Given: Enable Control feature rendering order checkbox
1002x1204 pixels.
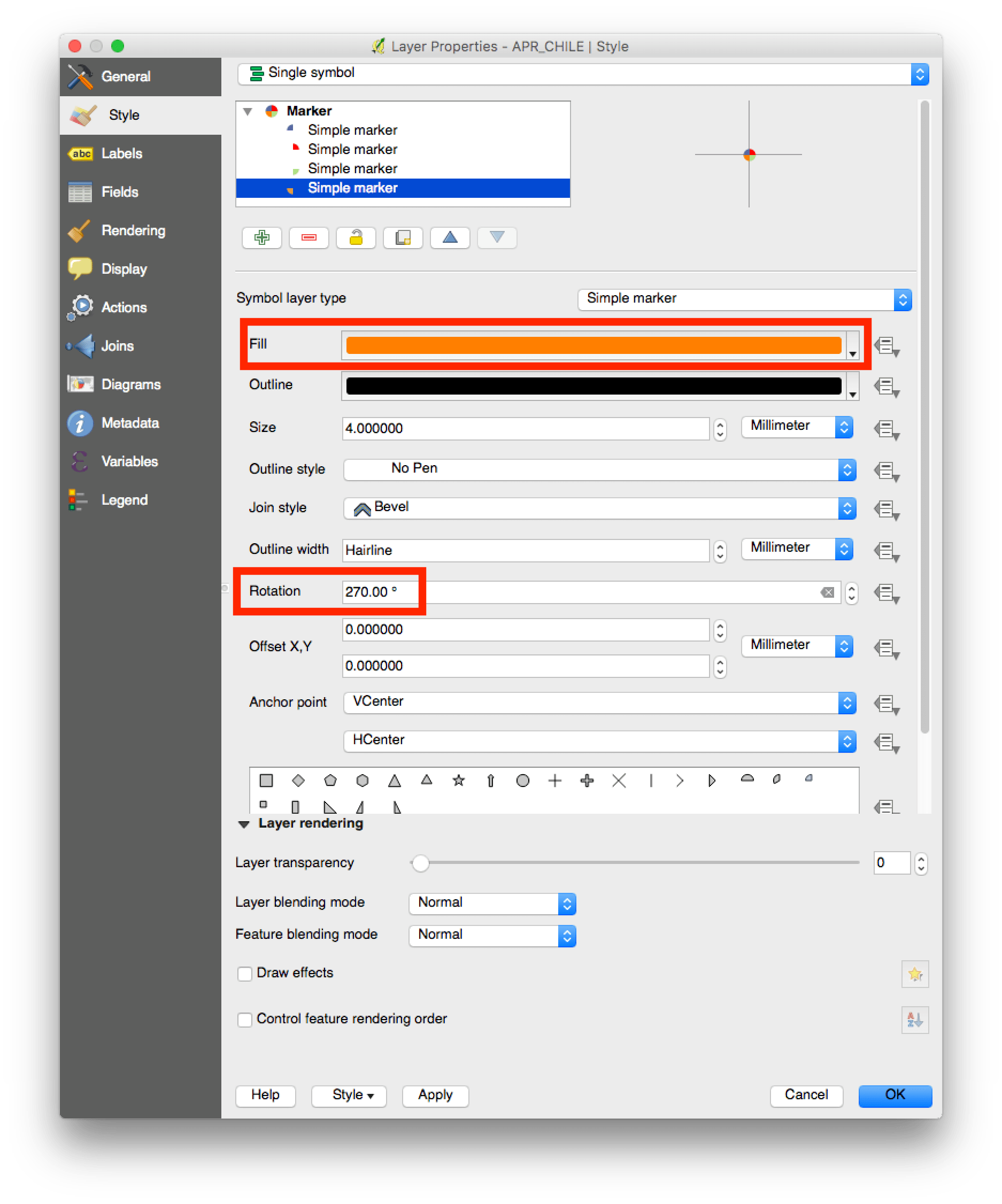Looking at the screenshot, I should [245, 1020].
